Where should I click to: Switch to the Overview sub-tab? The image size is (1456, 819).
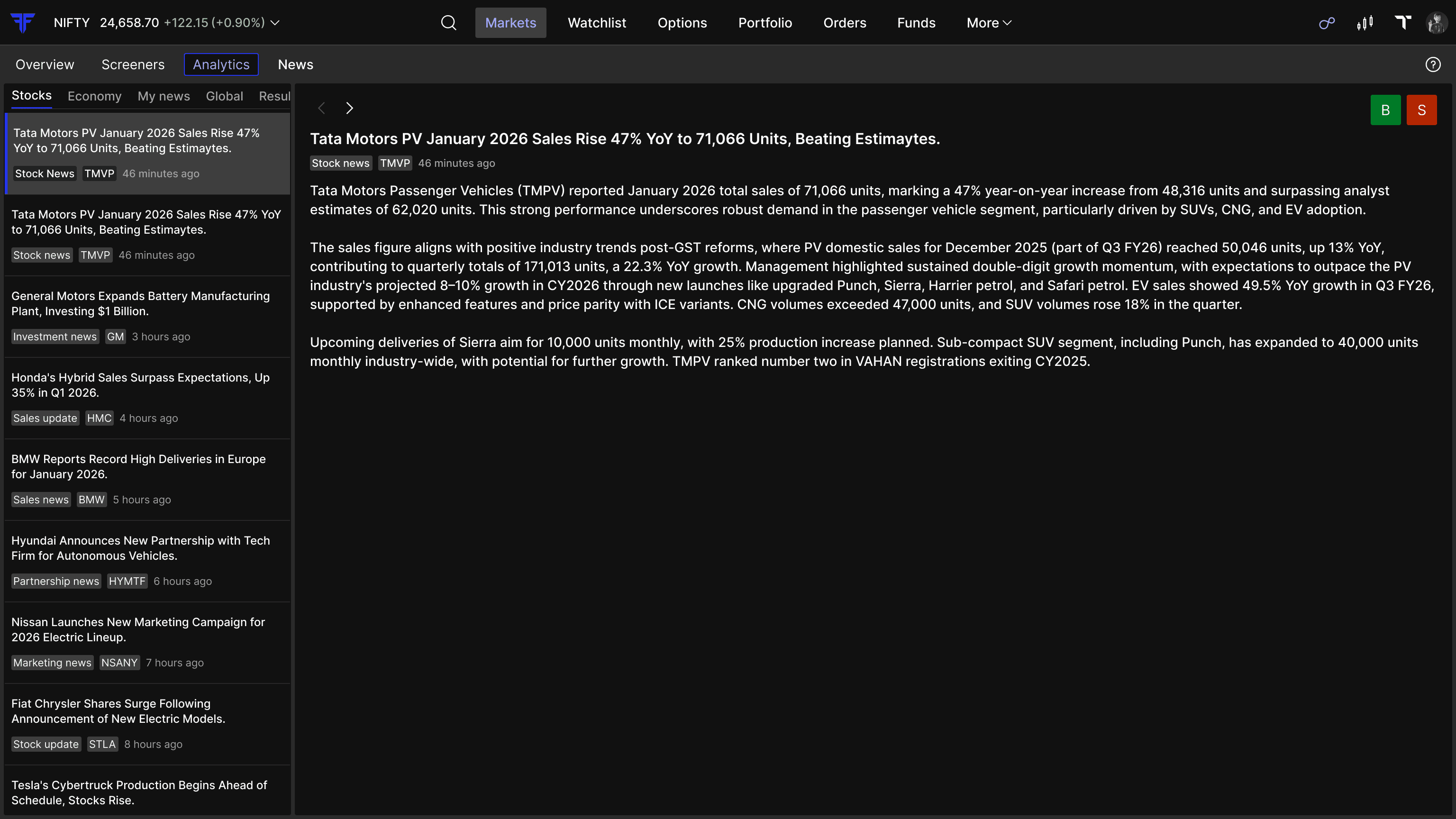[x=45, y=64]
